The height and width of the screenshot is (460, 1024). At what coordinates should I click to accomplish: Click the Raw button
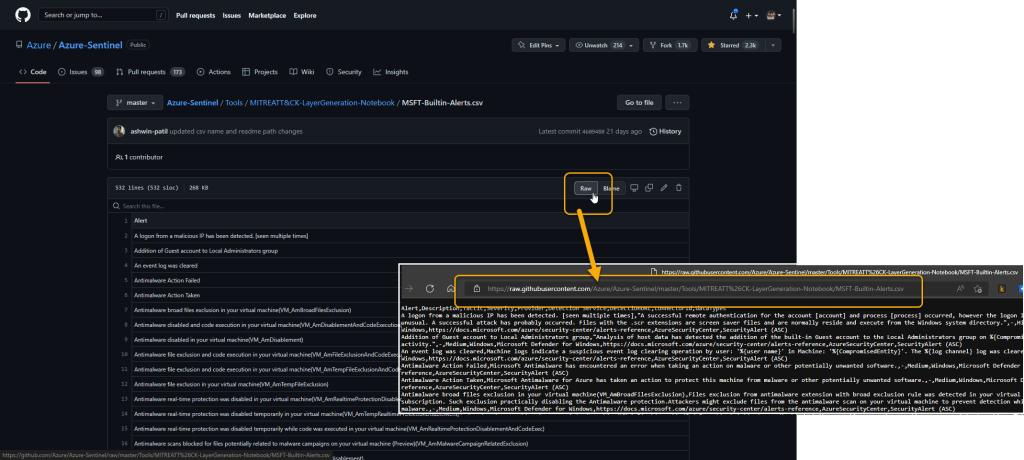586,188
